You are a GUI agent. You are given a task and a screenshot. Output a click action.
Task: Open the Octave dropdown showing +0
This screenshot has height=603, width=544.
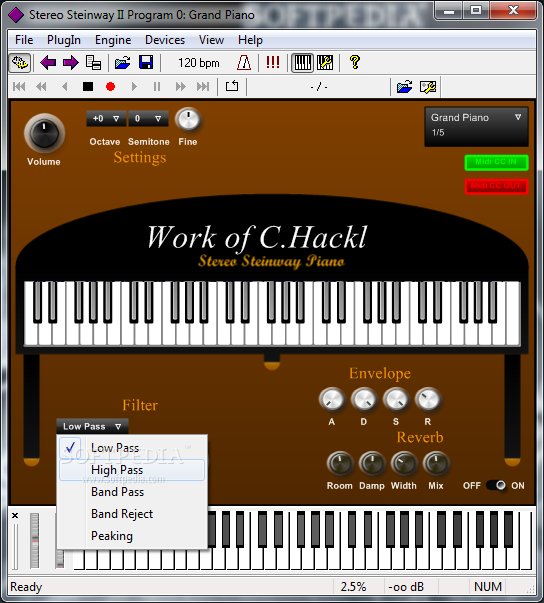click(x=106, y=118)
